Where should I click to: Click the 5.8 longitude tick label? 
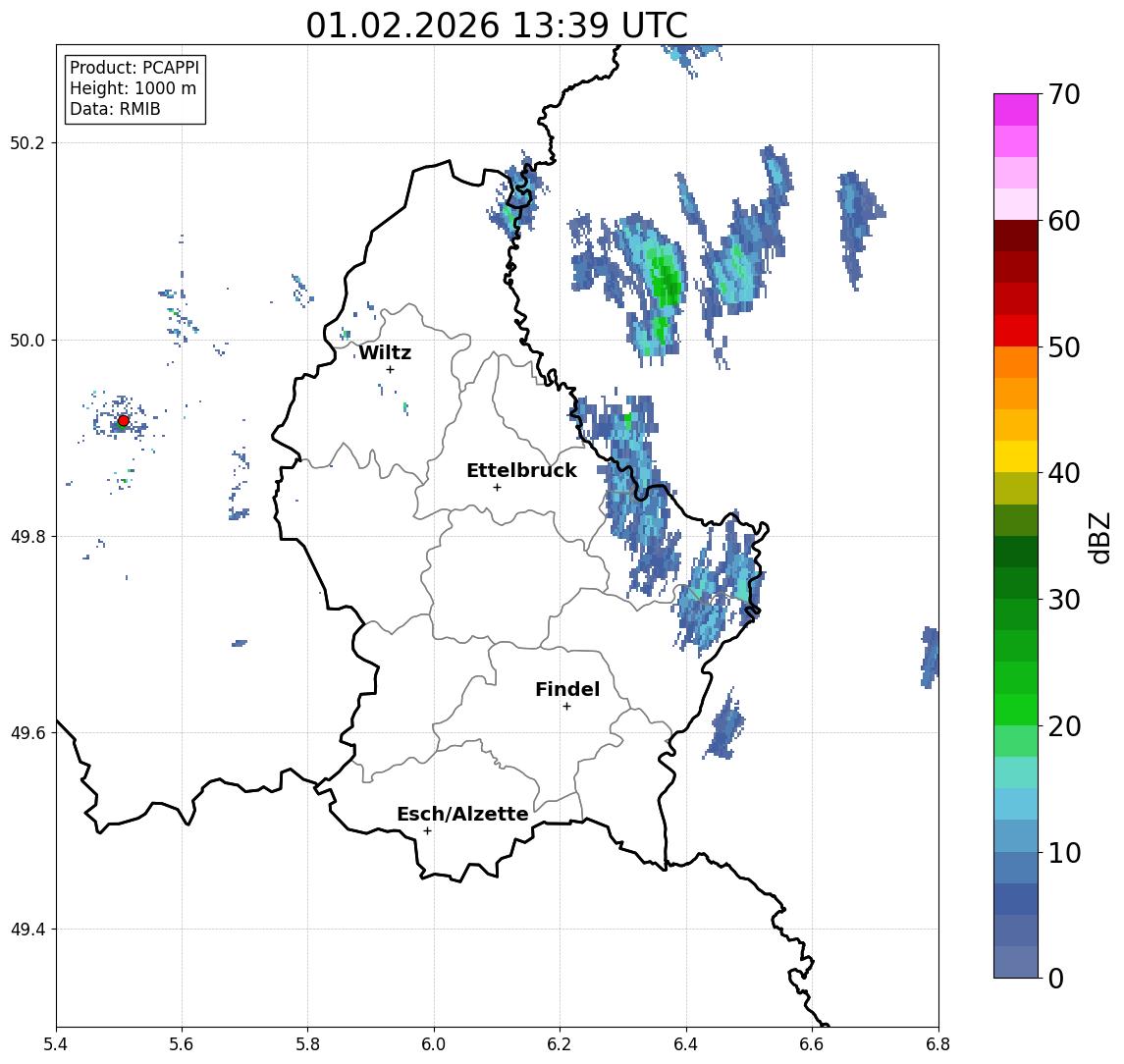point(307,1044)
